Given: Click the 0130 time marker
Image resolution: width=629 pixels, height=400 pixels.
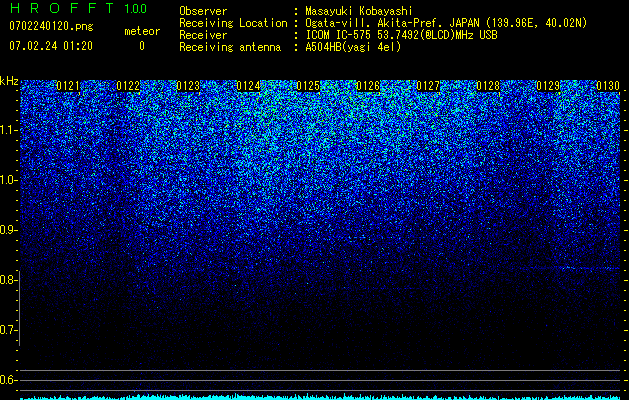Looking at the screenshot, I should (x=608, y=86).
